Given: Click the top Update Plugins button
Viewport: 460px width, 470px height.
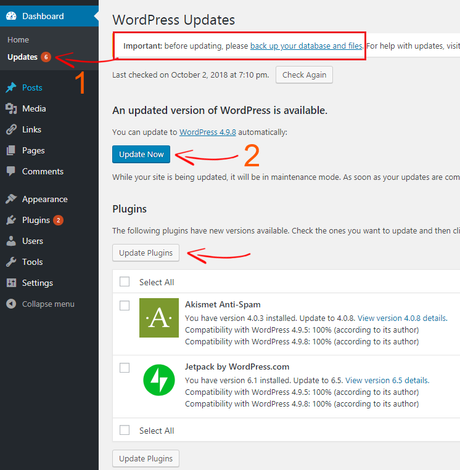Looking at the screenshot, I should click(x=146, y=253).
